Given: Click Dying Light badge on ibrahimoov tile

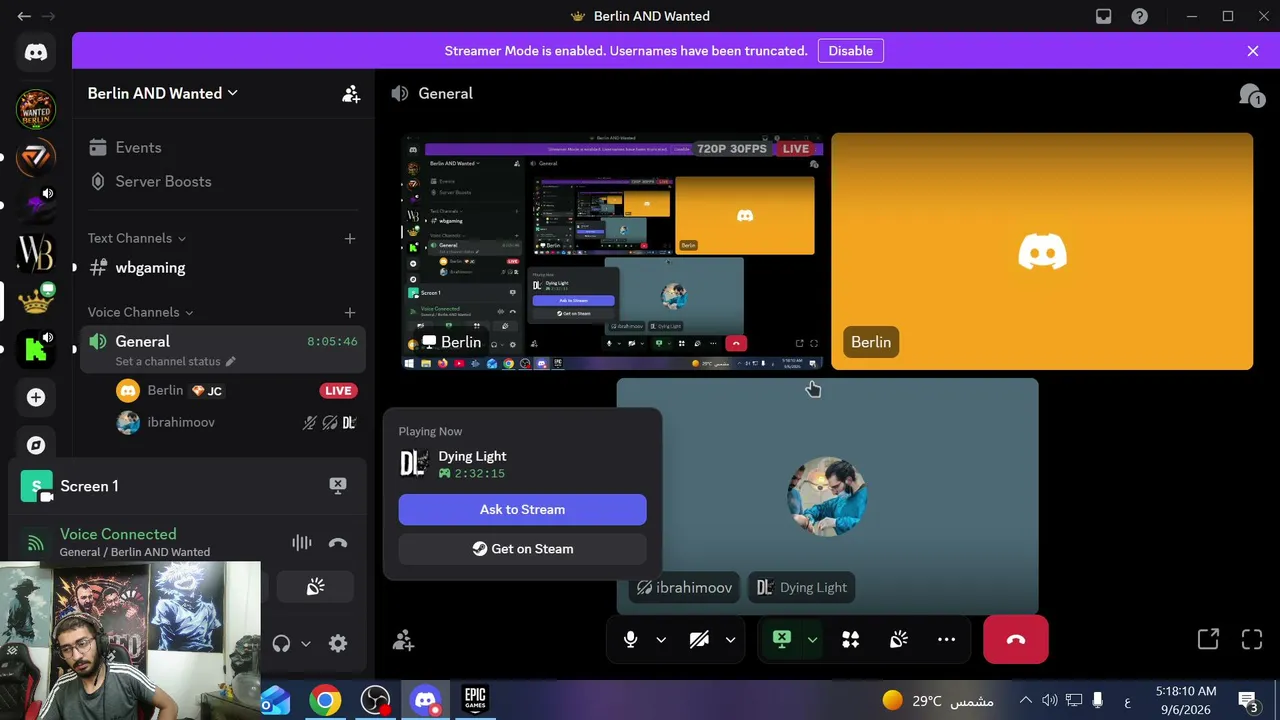Looking at the screenshot, I should click(802, 588).
